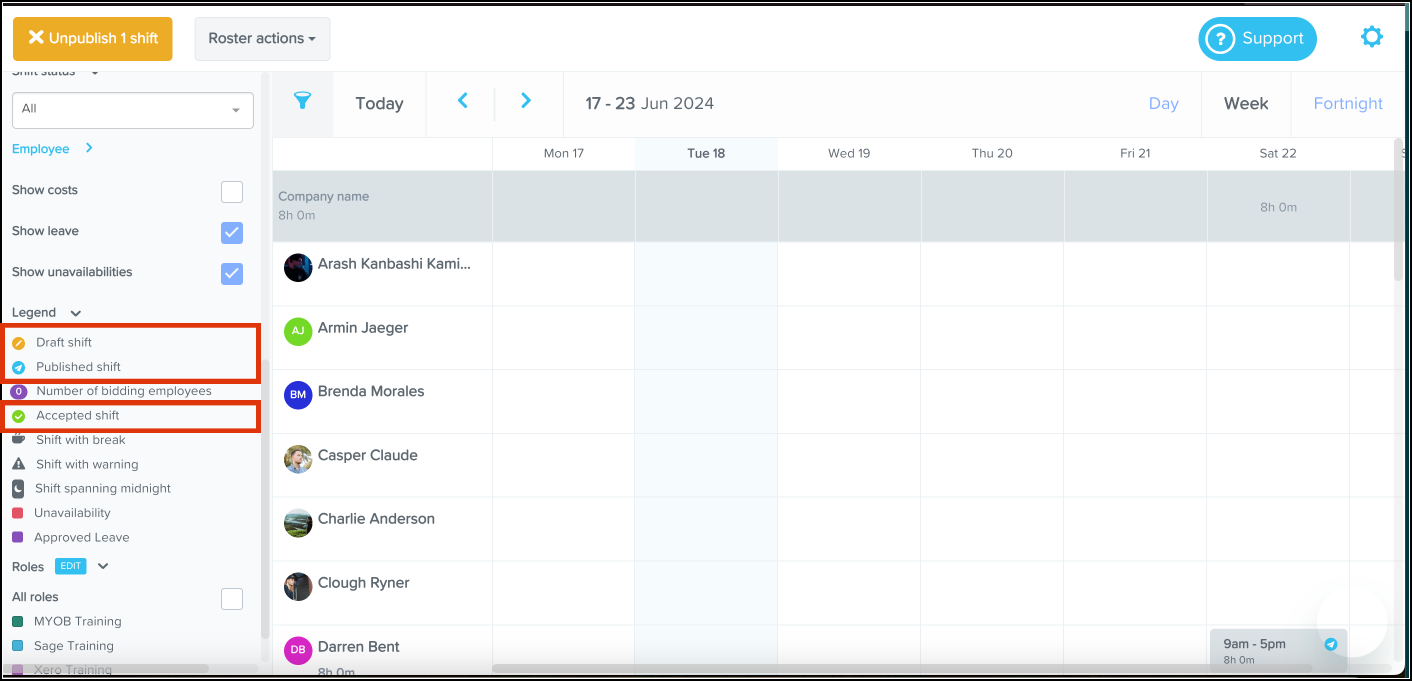1412x681 pixels.
Task: Open the Shift status All dropdown
Action: coord(132,109)
